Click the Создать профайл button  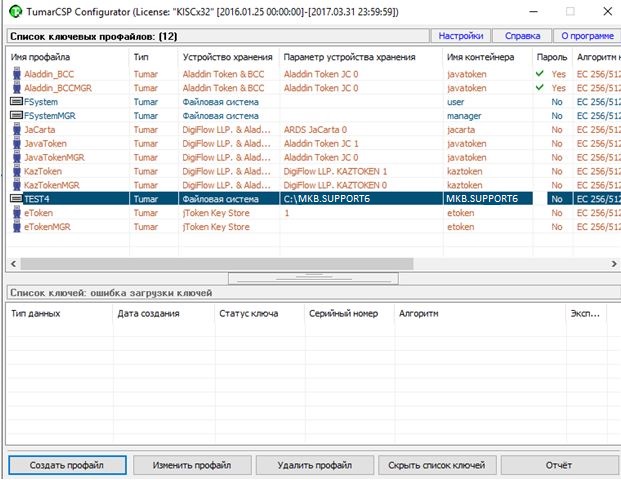(67, 465)
